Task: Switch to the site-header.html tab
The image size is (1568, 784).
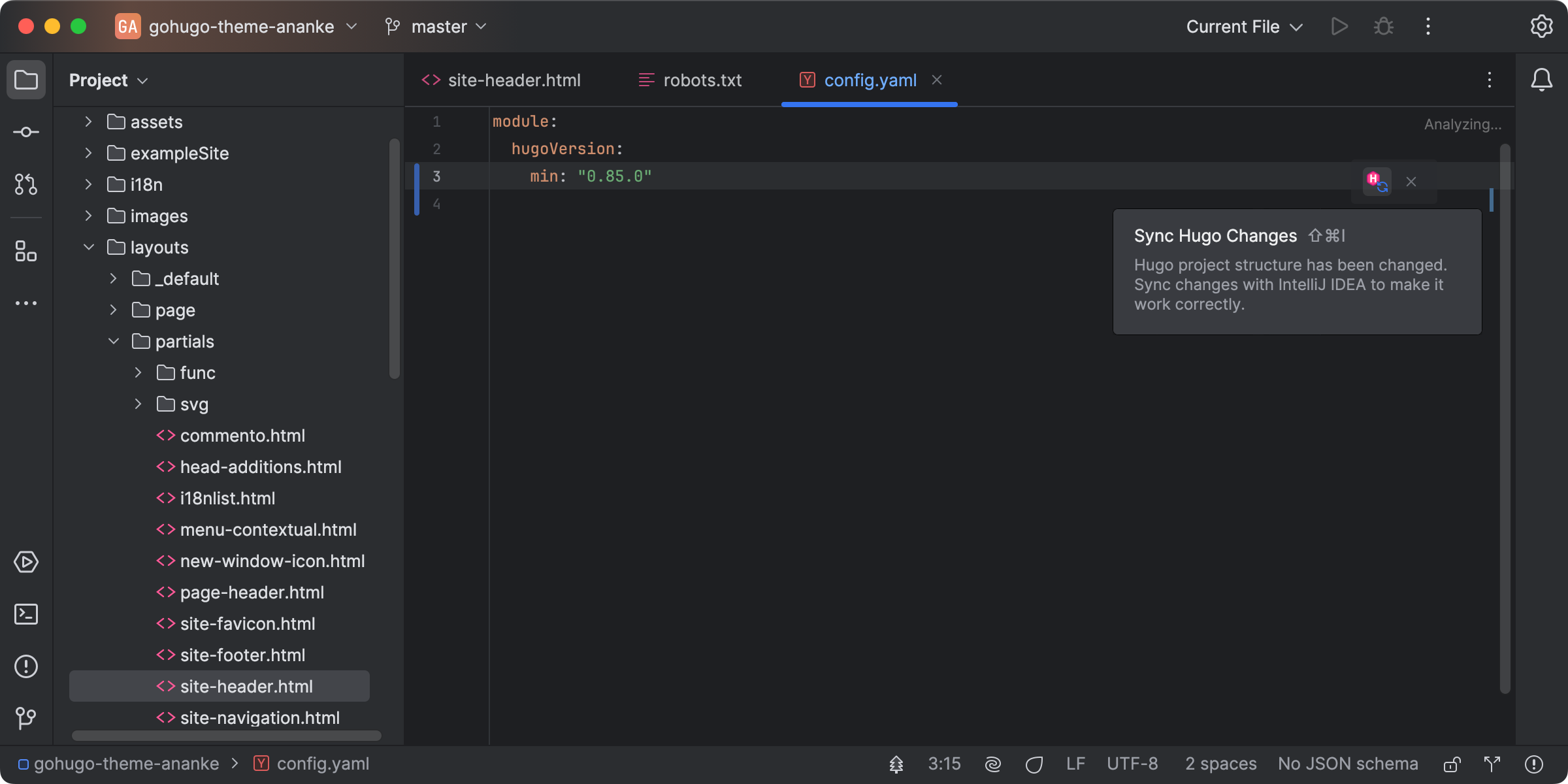Action: coord(501,80)
